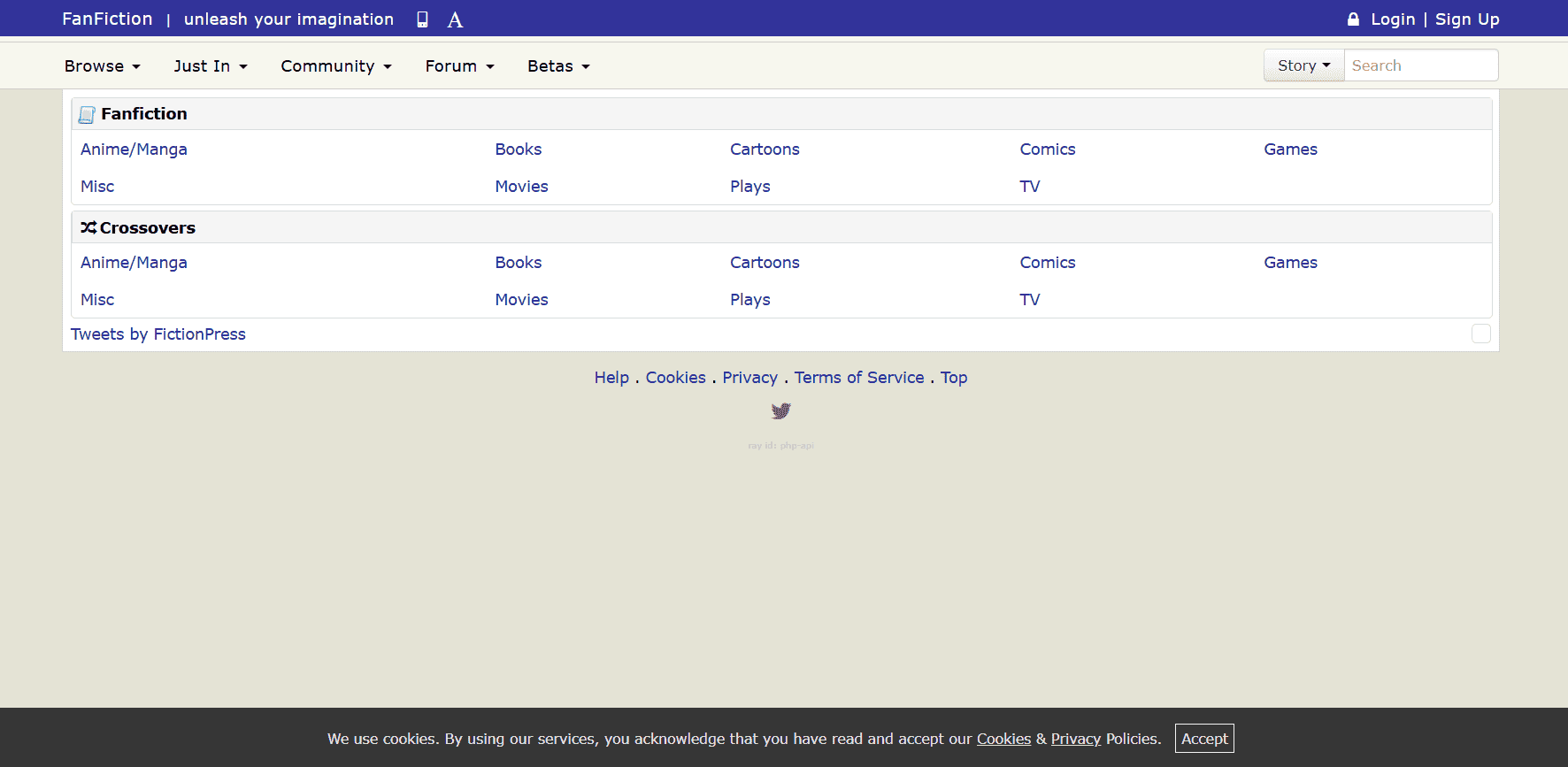Open the Forum menu

pos(459,66)
